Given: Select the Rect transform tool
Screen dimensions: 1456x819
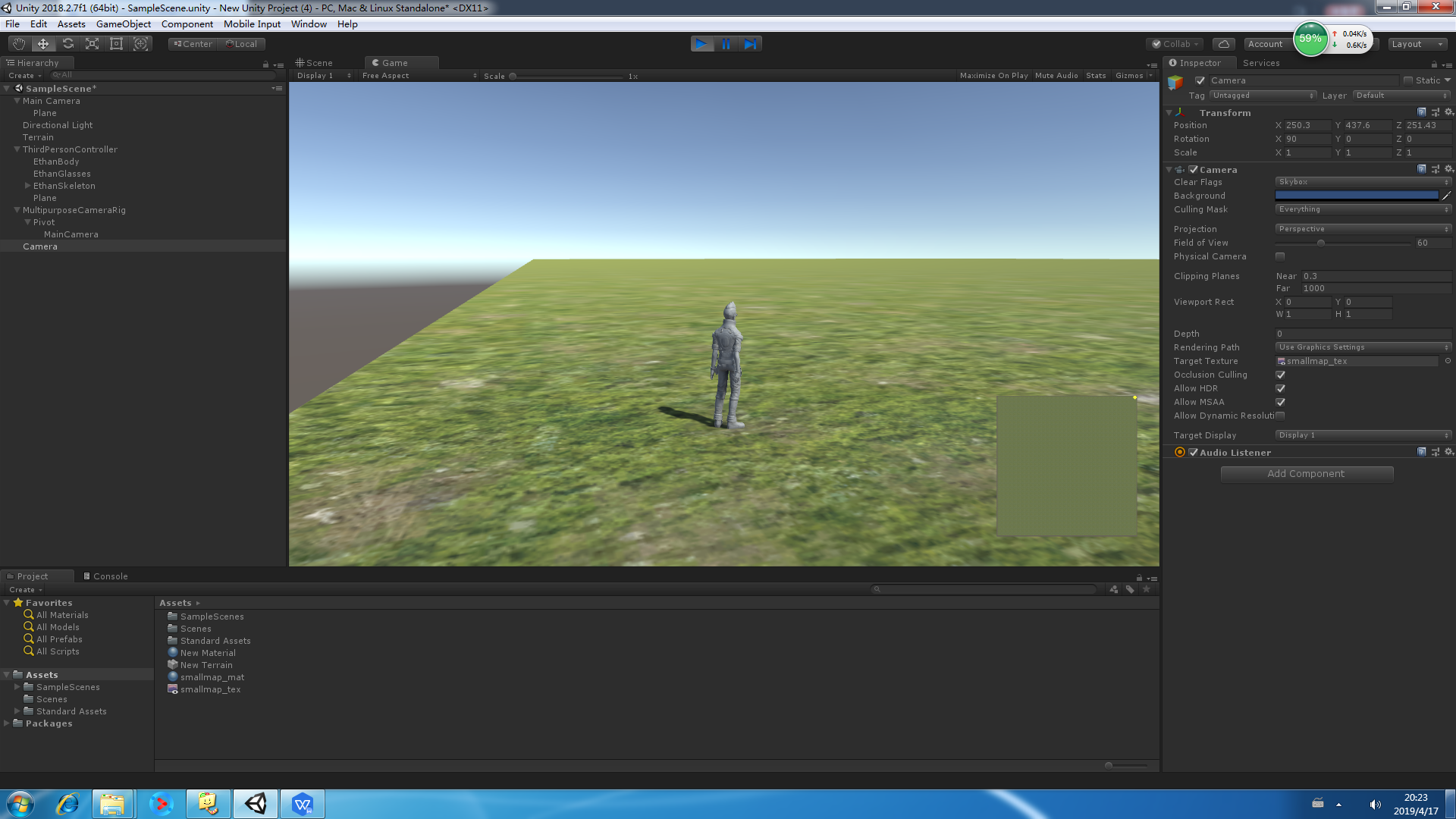Looking at the screenshot, I should click(116, 44).
